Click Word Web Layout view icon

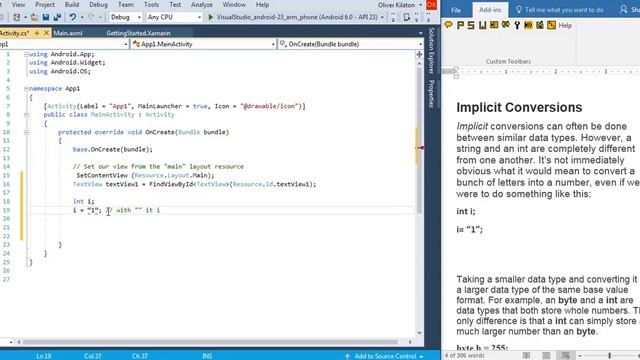(x=565, y=356)
